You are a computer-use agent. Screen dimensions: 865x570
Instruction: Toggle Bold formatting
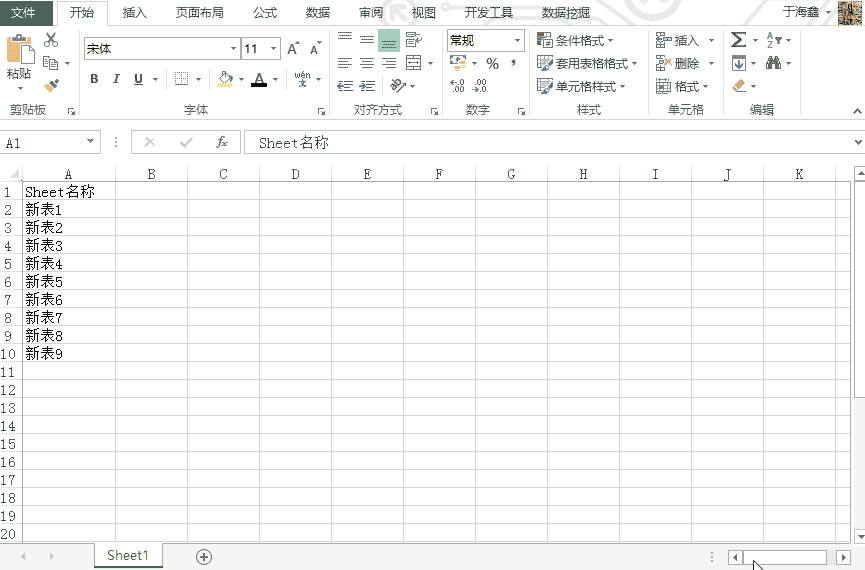94,79
